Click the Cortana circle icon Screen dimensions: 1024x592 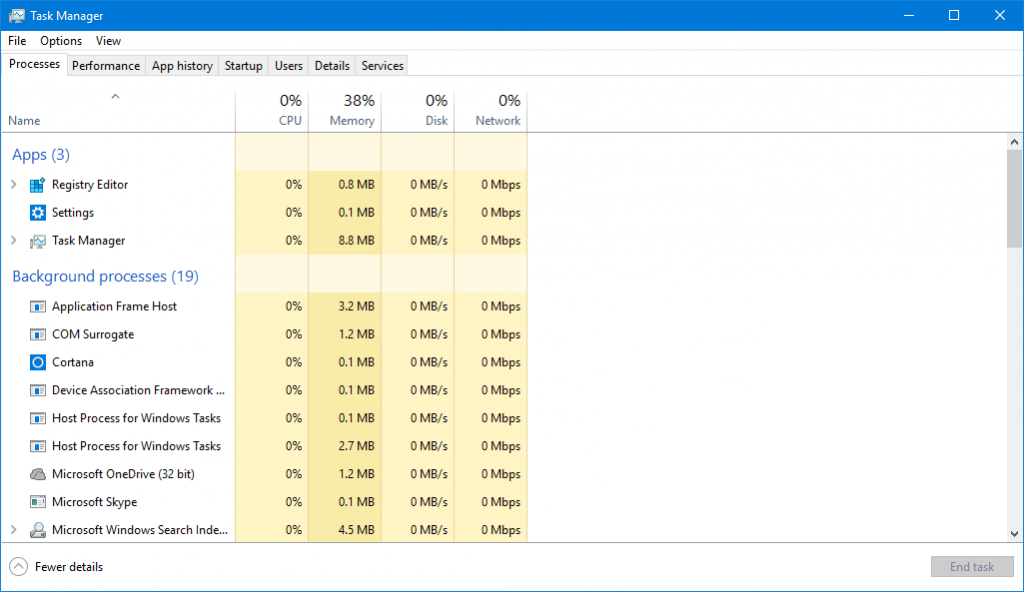(36, 362)
